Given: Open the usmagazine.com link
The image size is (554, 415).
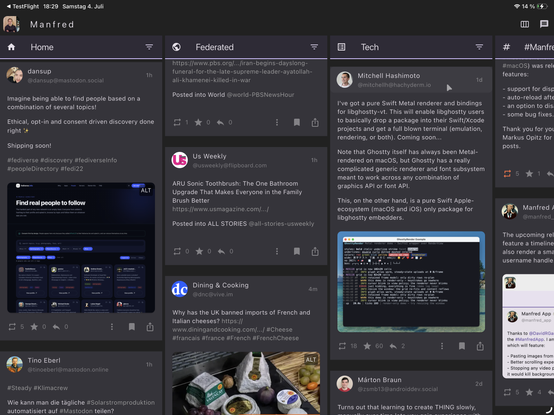Looking at the screenshot, I should click(x=220, y=209).
